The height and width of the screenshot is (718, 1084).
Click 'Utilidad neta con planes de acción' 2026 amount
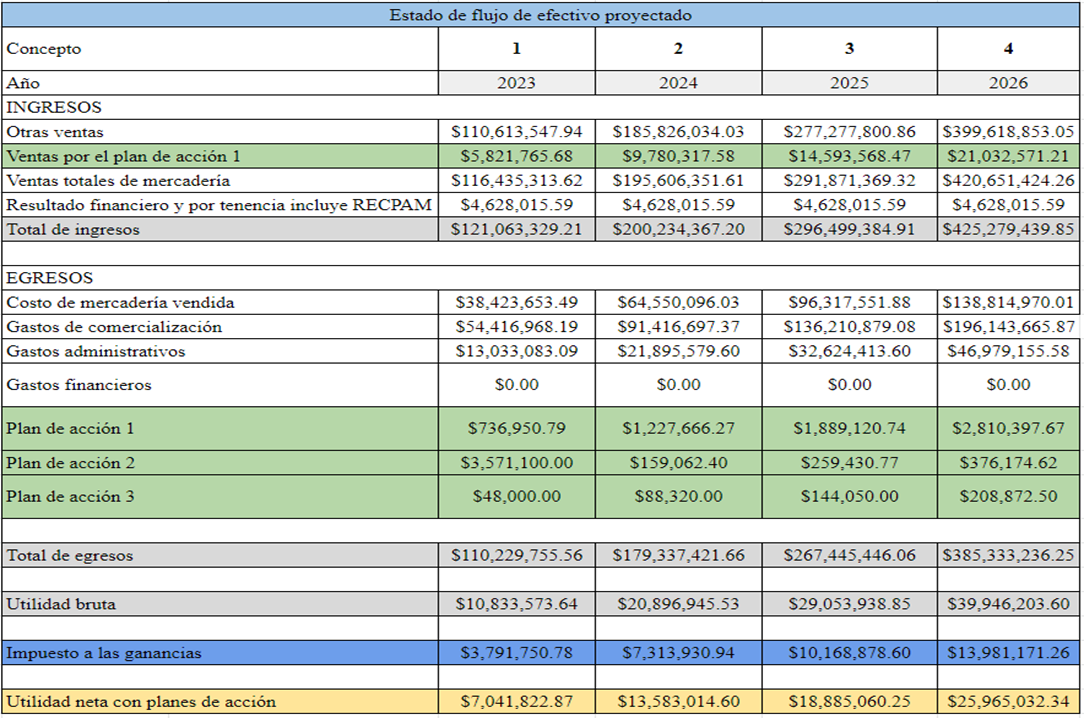coord(1008,701)
